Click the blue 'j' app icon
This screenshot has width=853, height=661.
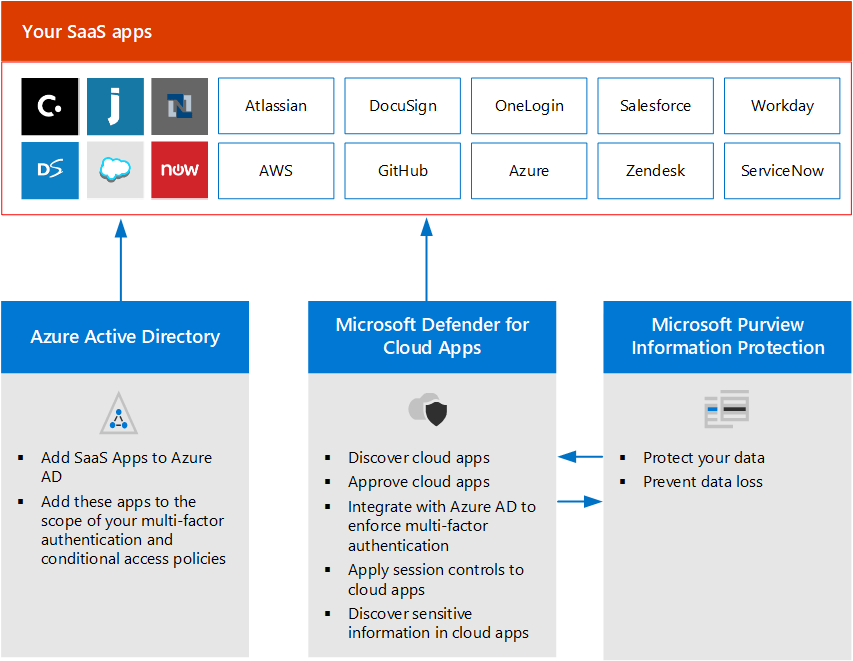pos(115,106)
